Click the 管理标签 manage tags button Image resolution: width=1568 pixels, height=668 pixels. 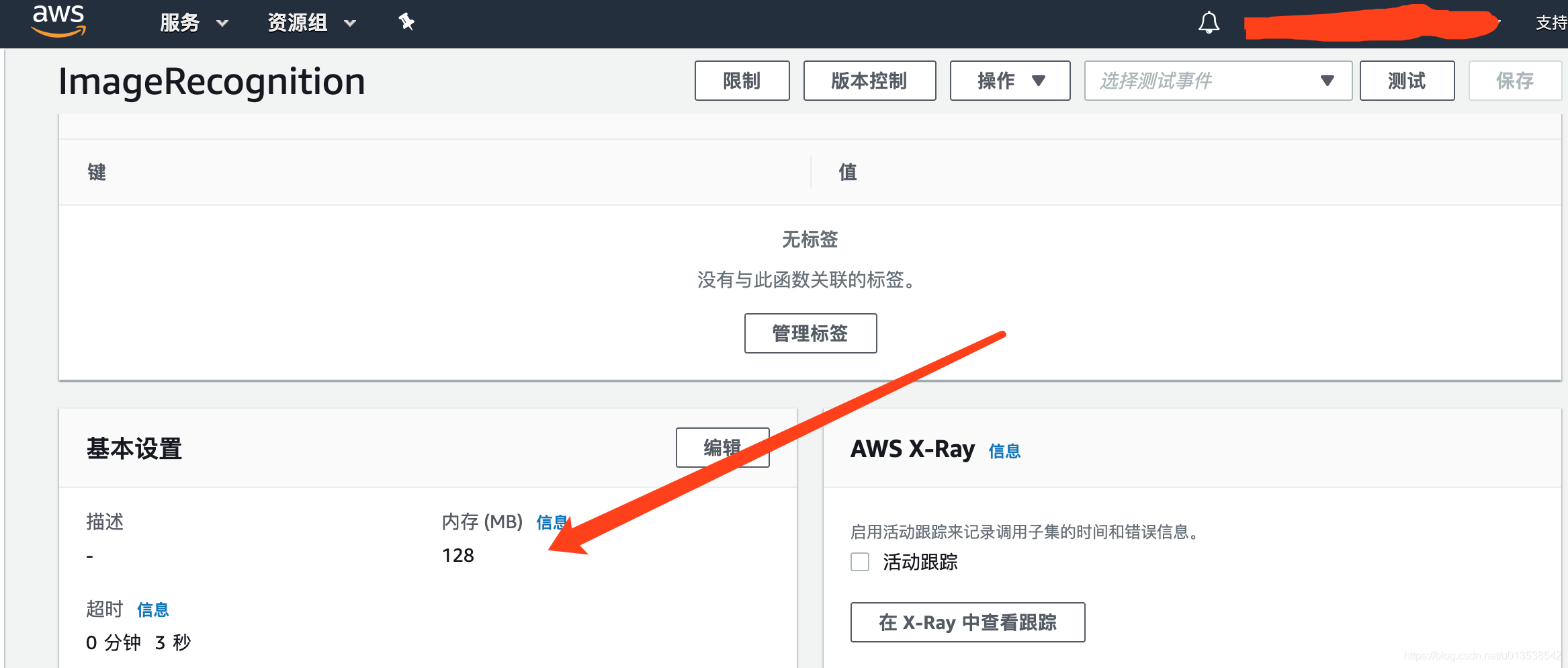(x=810, y=333)
